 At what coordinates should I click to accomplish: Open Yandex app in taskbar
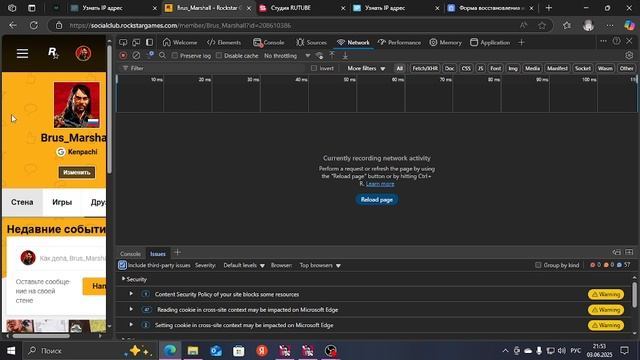click(x=262, y=351)
